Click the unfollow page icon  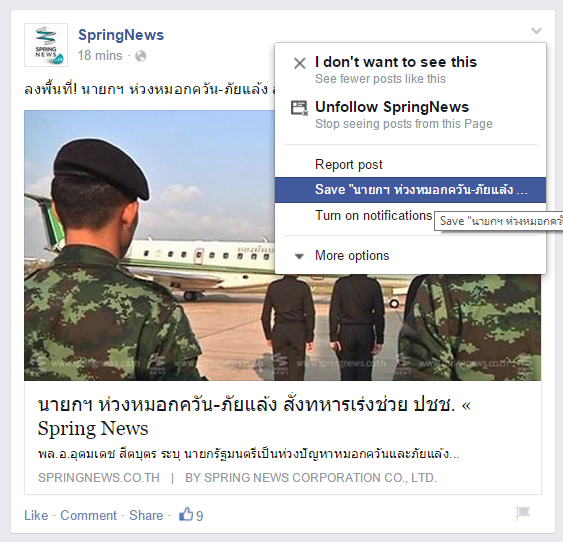pos(299,108)
